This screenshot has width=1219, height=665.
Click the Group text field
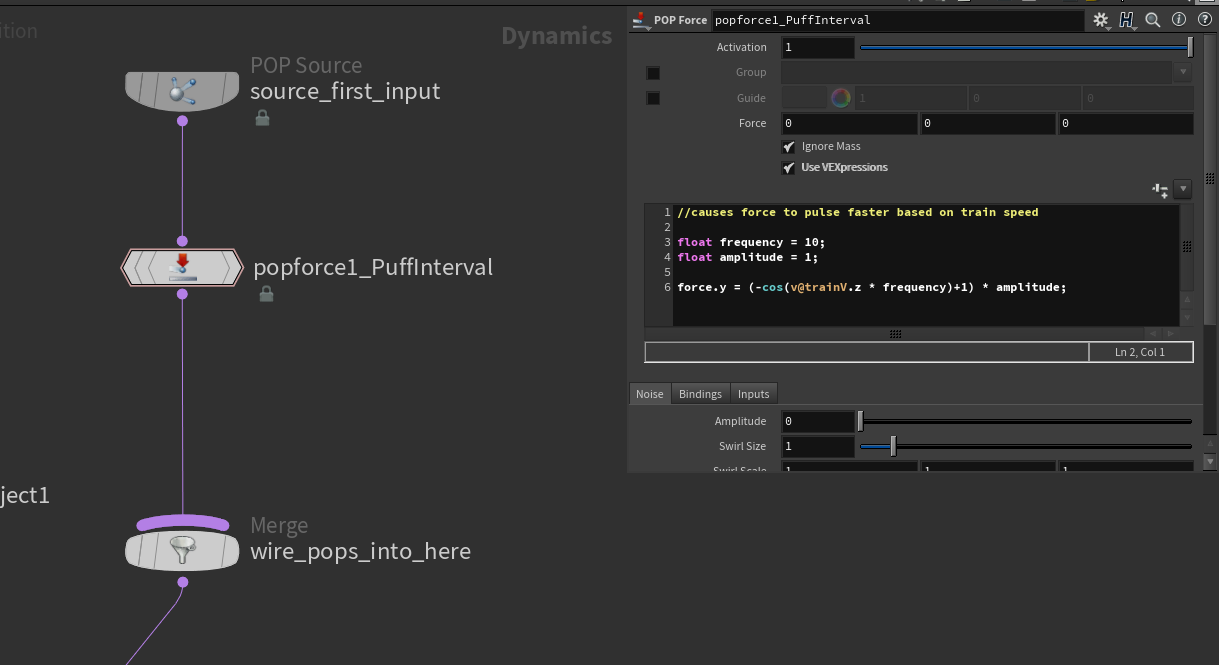pyautogui.click(x=978, y=73)
